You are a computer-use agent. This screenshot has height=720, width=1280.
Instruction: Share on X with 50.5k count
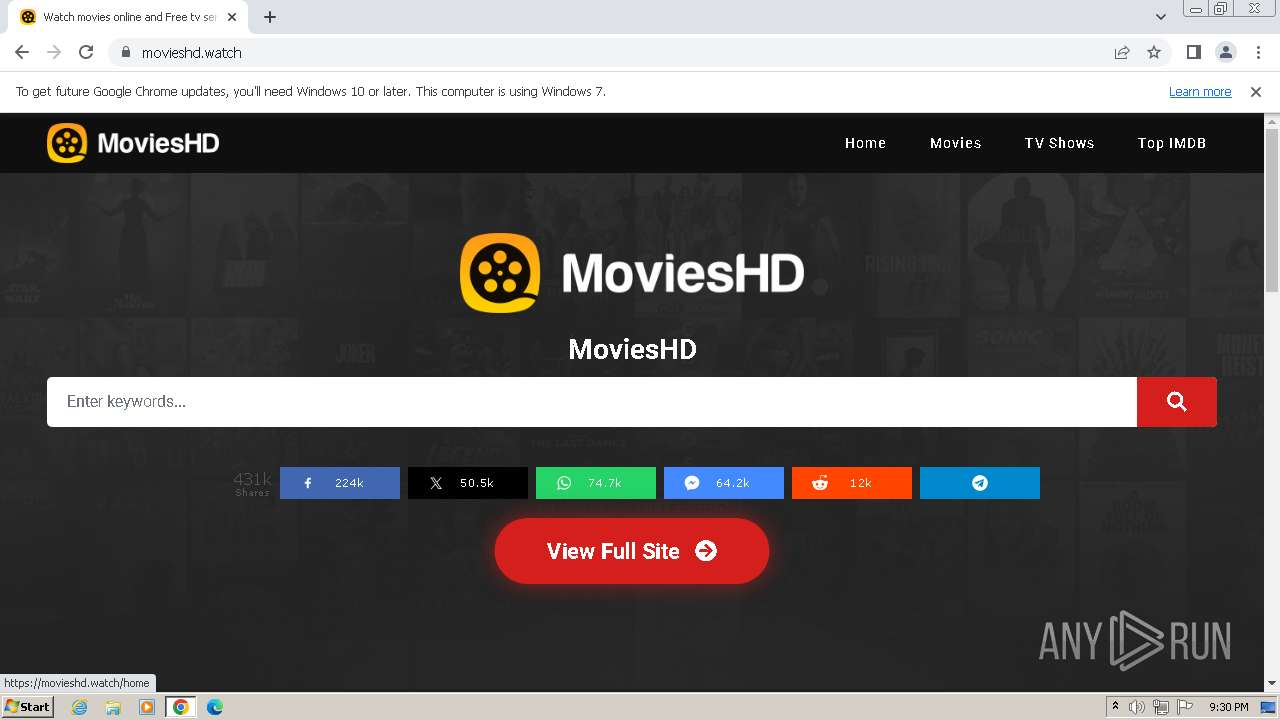pos(468,483)
